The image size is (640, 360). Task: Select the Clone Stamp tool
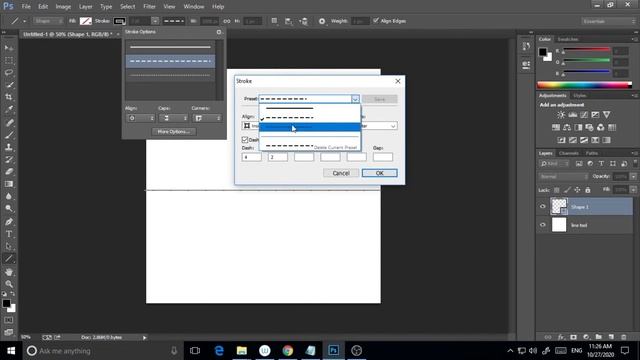point(9,147)
